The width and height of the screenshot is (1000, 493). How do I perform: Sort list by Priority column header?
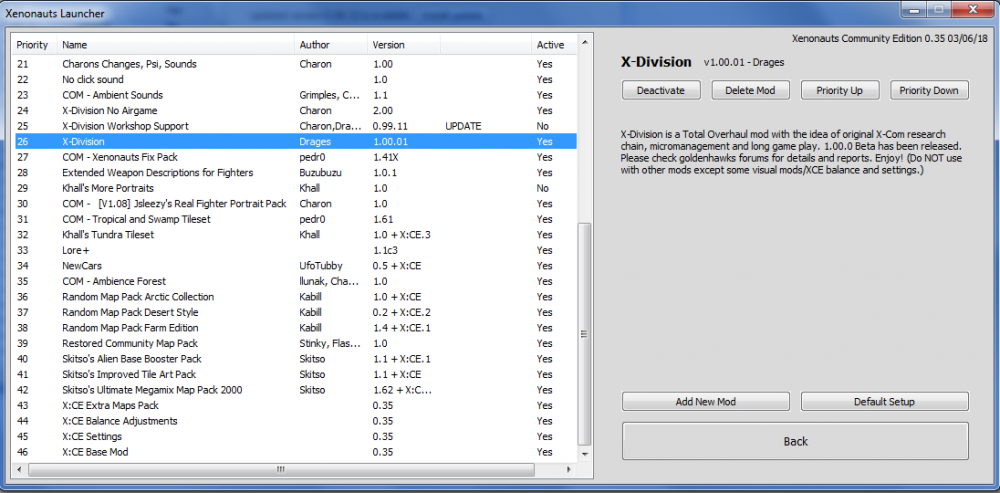[34, 45]
